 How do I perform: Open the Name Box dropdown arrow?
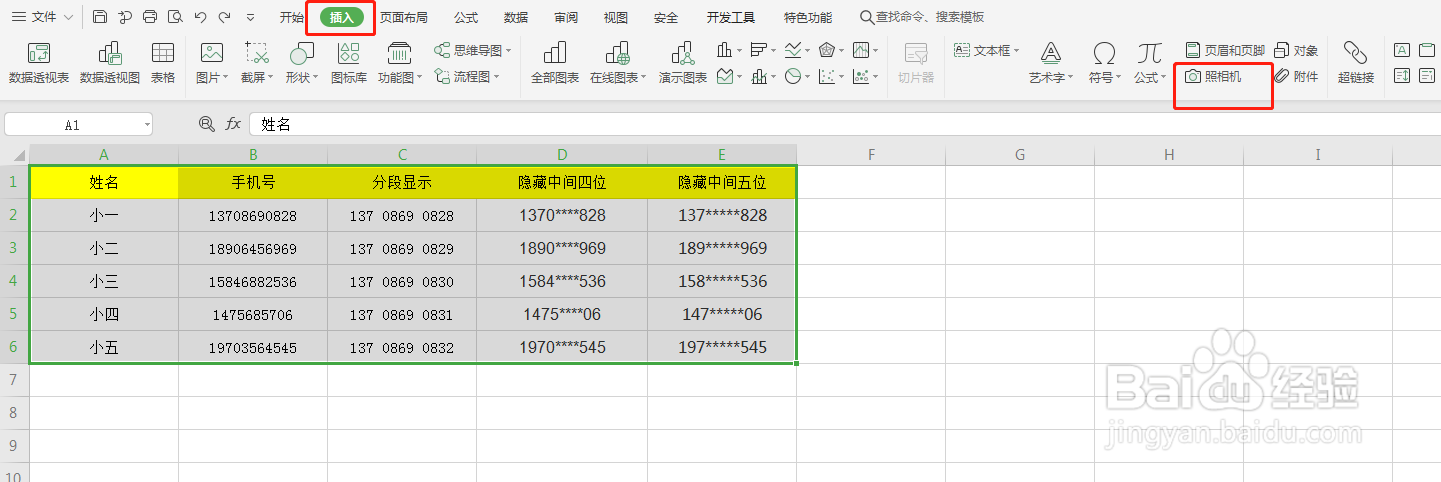147,125
